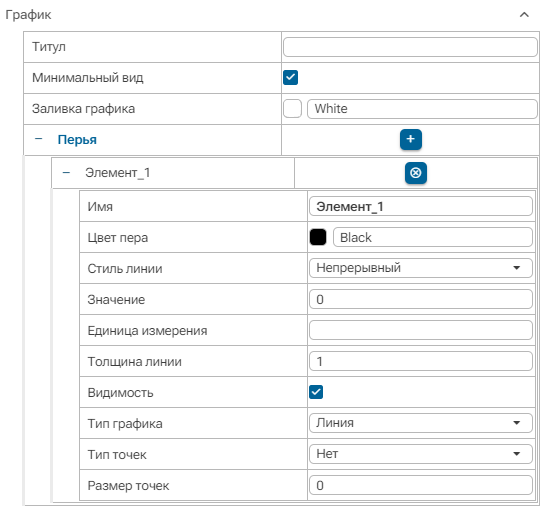This screenshot has width=540, height=508.
Task: Collapse the График section chevron
Action: click(x=524, y=15)
